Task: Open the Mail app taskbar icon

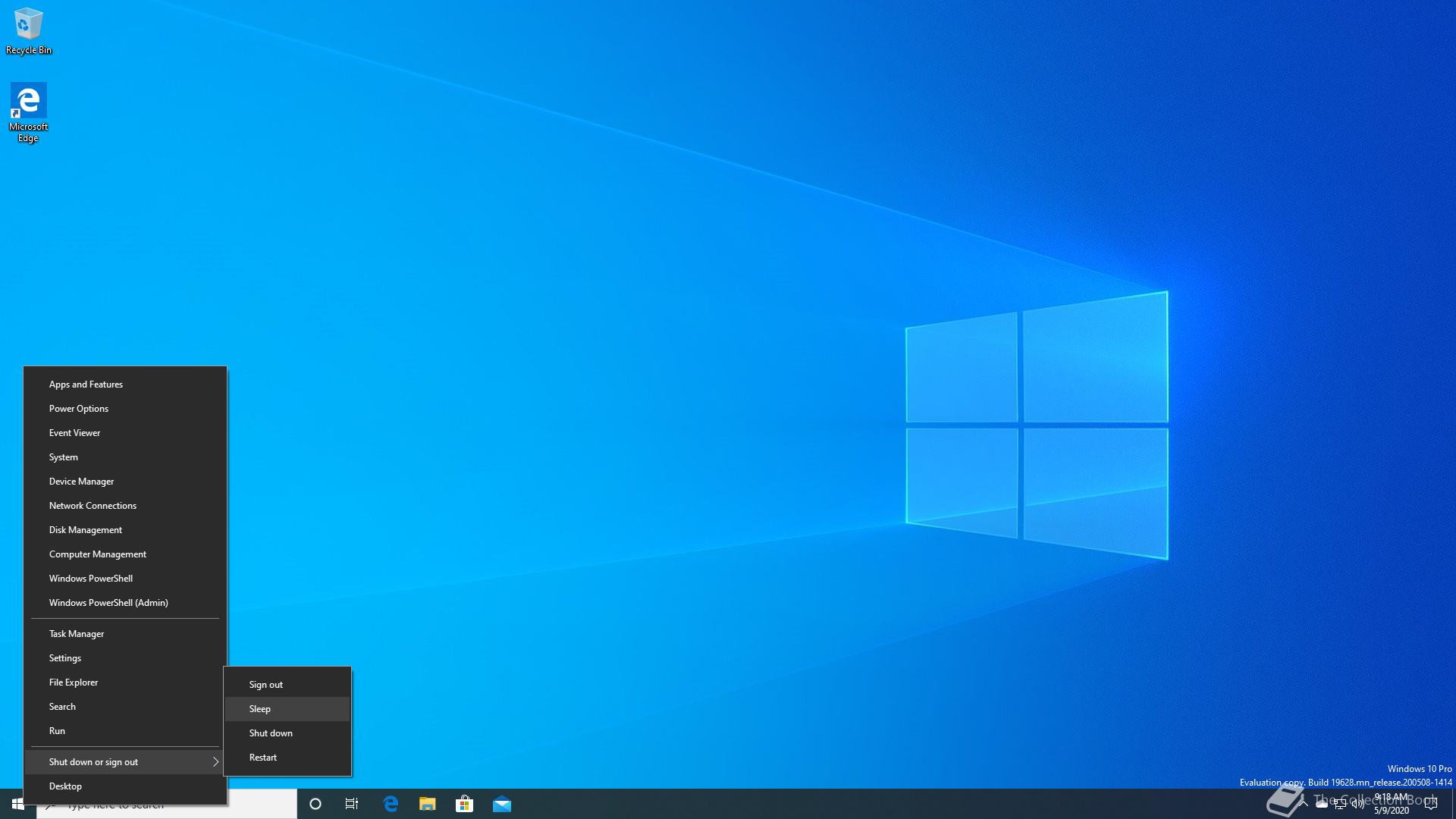Action: (x=502, y=804)
